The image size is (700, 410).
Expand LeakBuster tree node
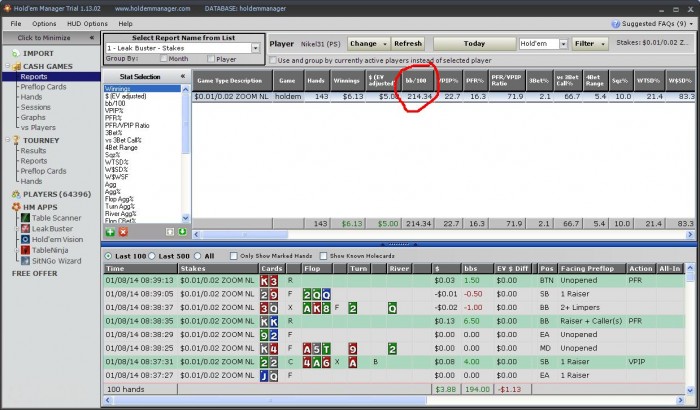(x=17, y=229)
